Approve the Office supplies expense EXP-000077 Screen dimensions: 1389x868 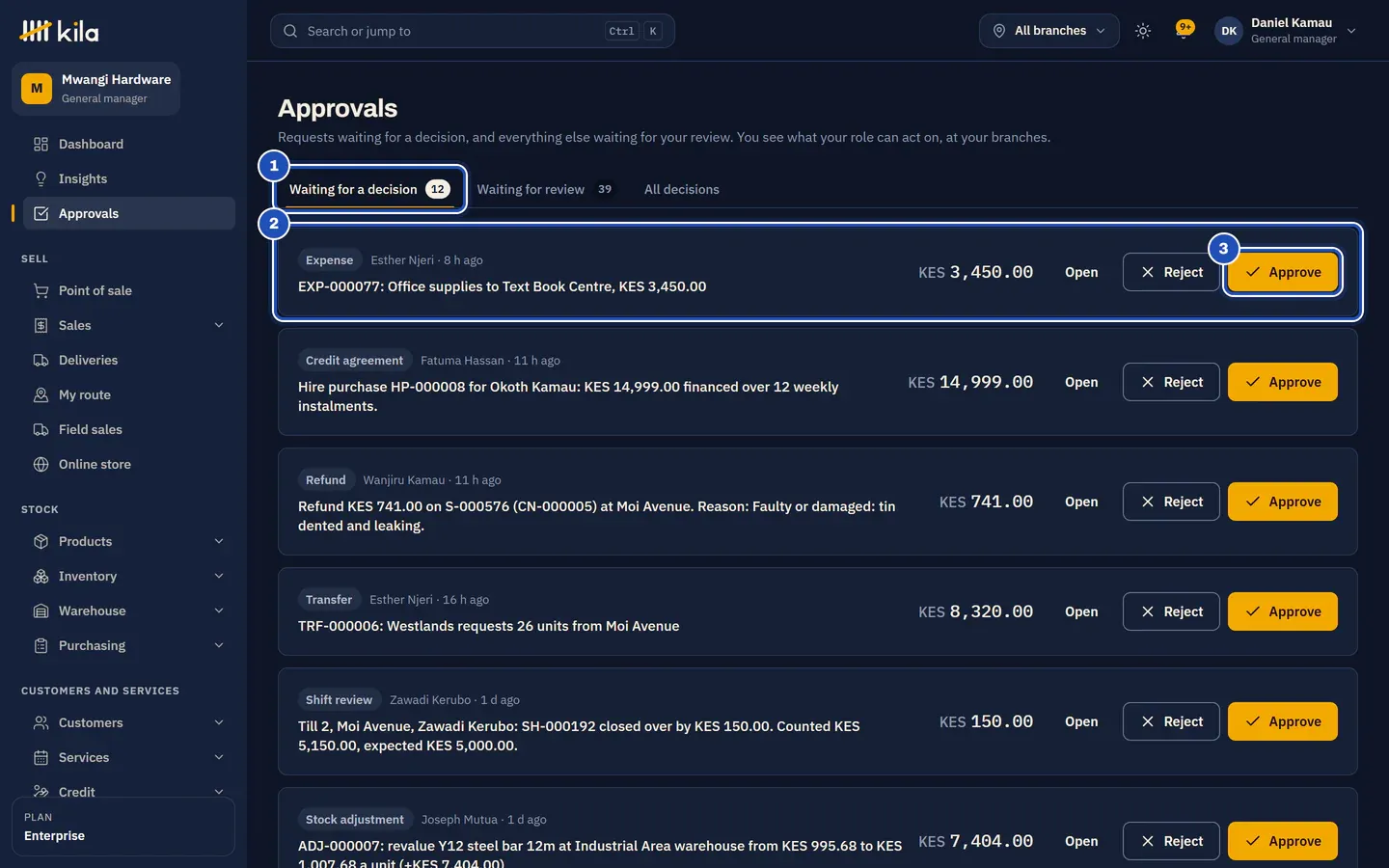pos(1283,272)
